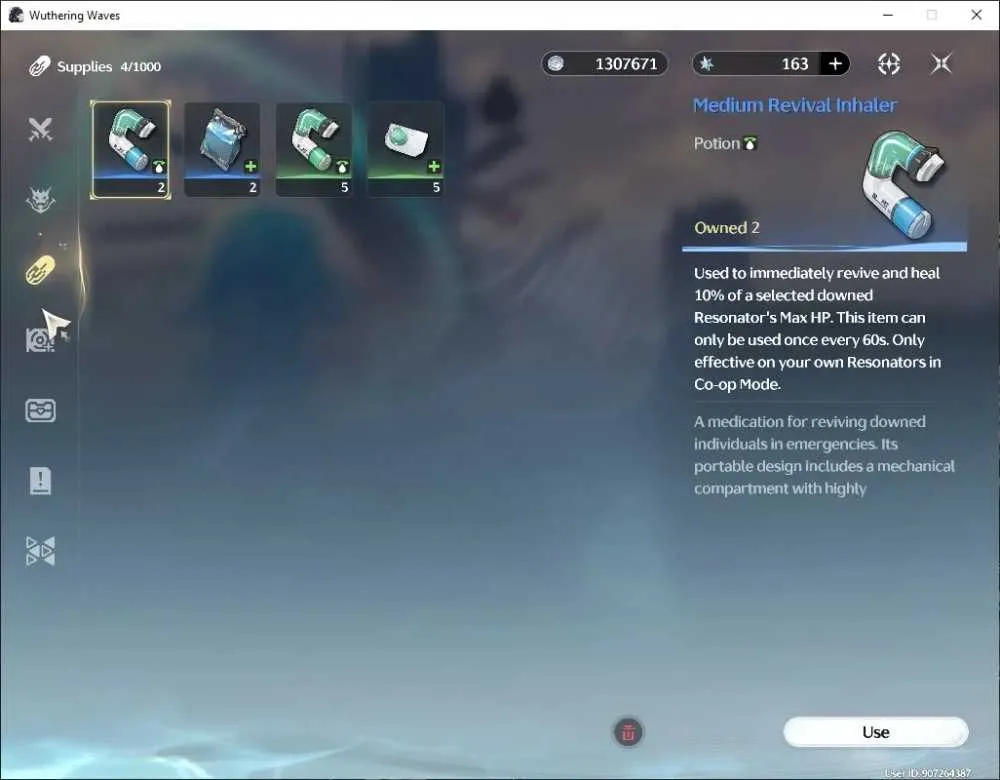The height and width of the screenshot is (780, 1000).
Task: Open the treasure chest inventory tab
Action: (40, 410)
